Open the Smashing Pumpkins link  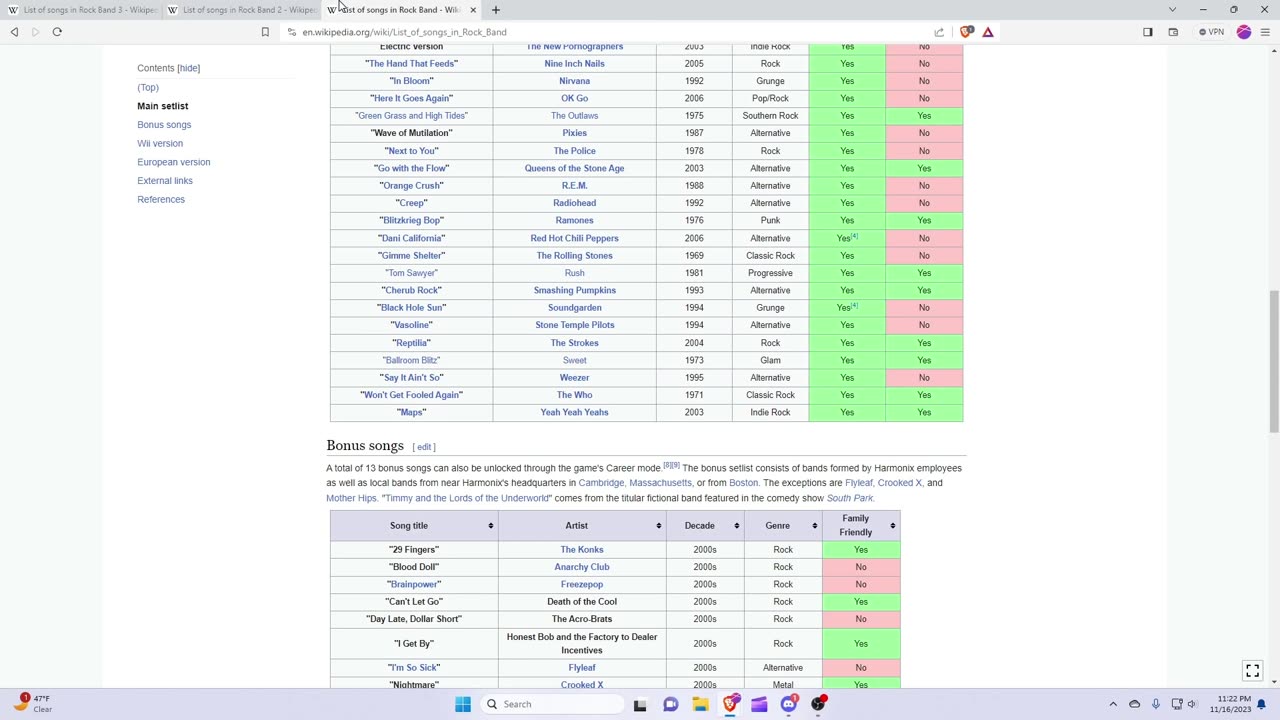coord(574,290)
